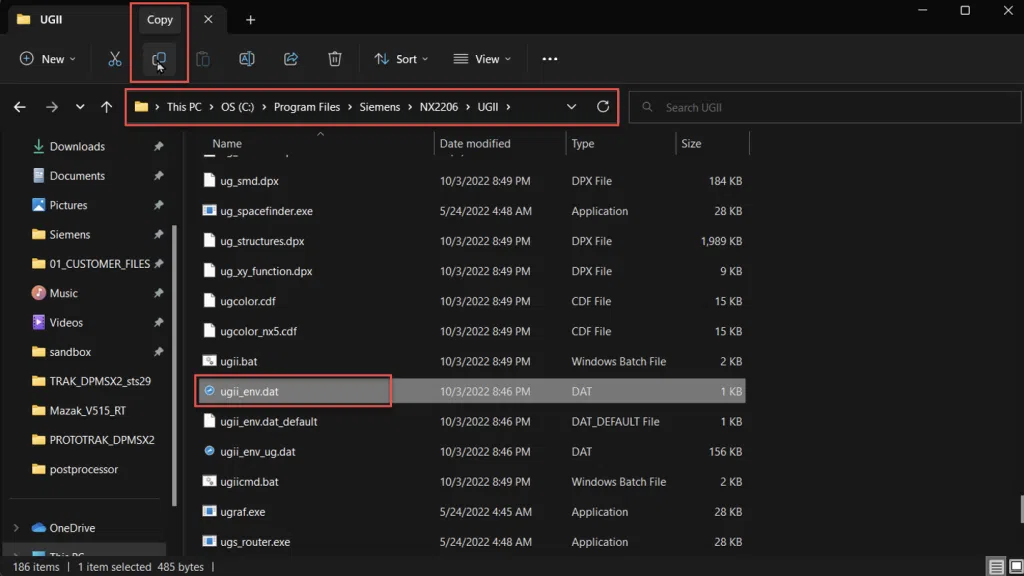Open the Sort dropdown menu
This screenshot has width=1024, height=576.
pos(401,59)
